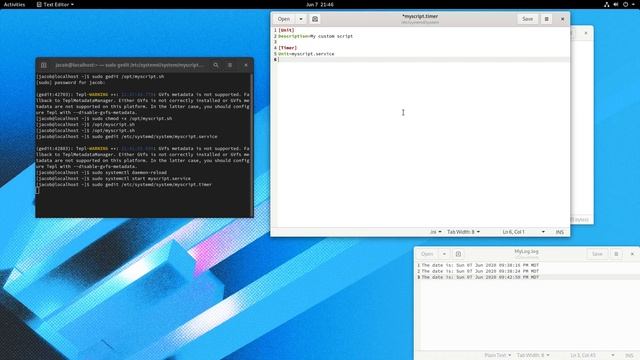This screenshot has width=640, height=360.
Task: Open new tab icon in terminal header
Action: click(x=44, y=65)
